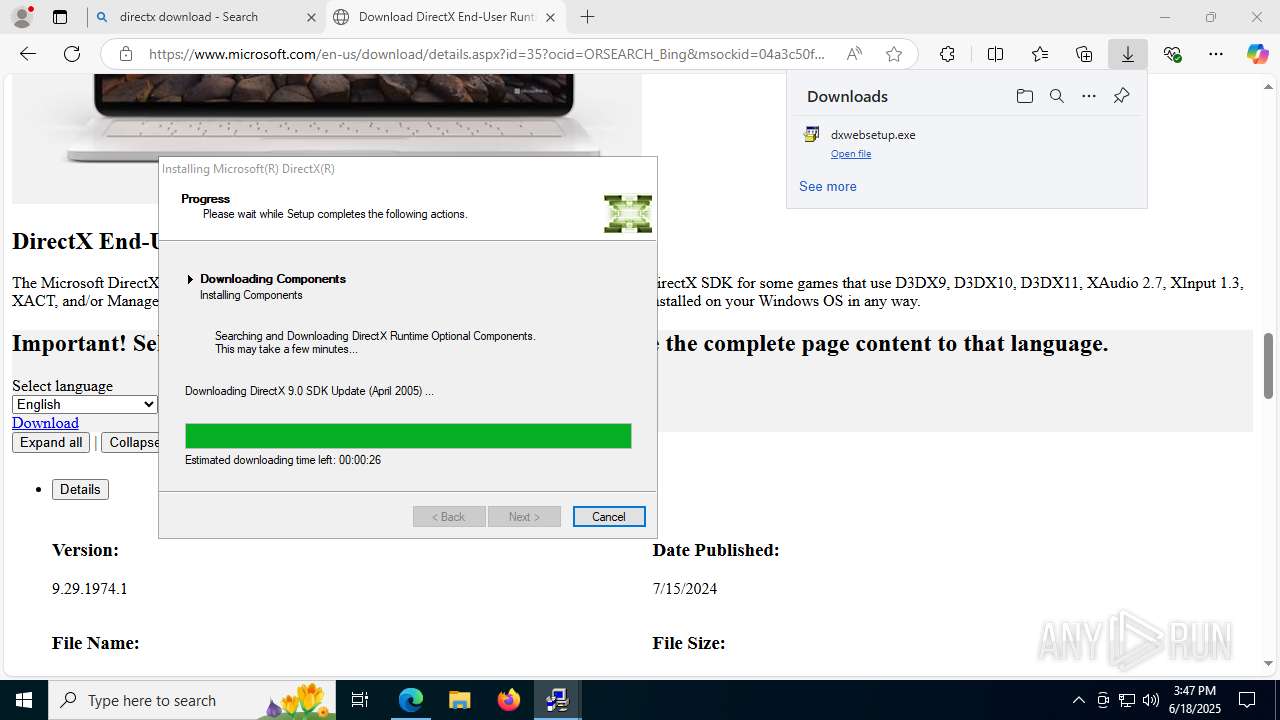Open the Select language dropdown
This screenshot has width=1280, height=720.
85,404
